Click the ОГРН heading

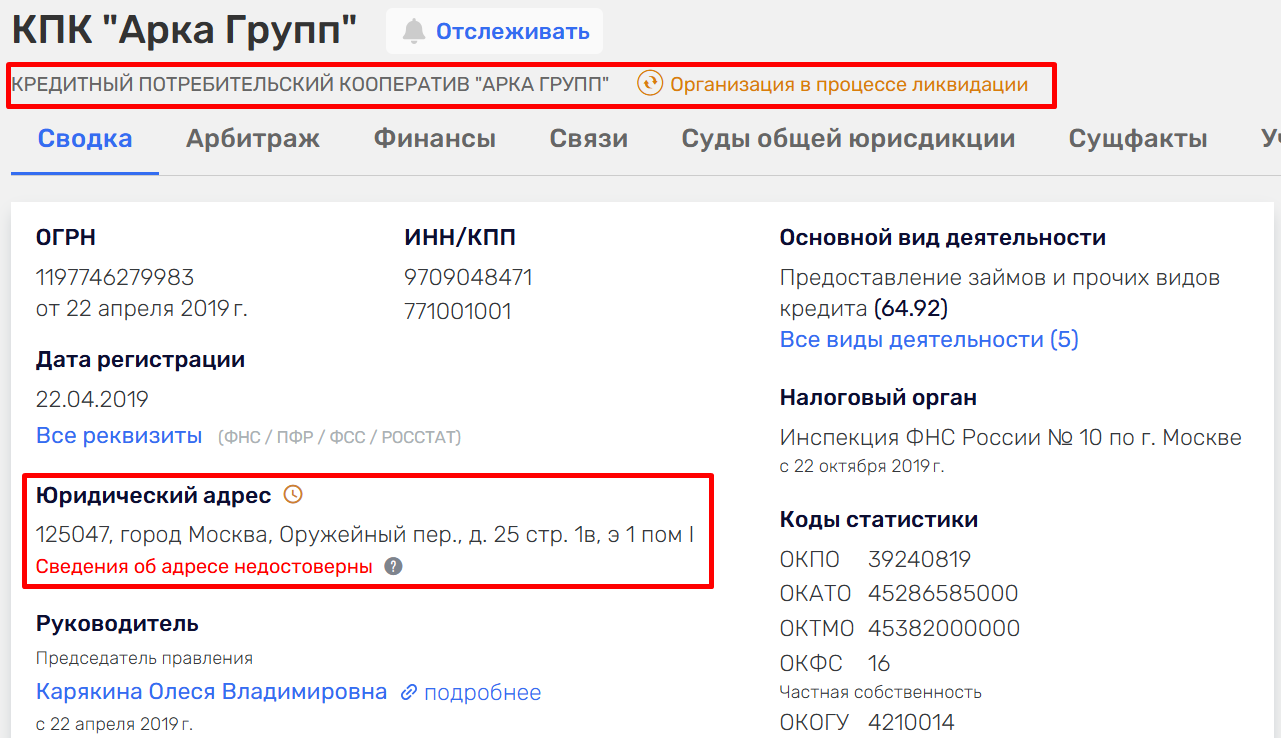pyautogui.click(x=66, y=238)
